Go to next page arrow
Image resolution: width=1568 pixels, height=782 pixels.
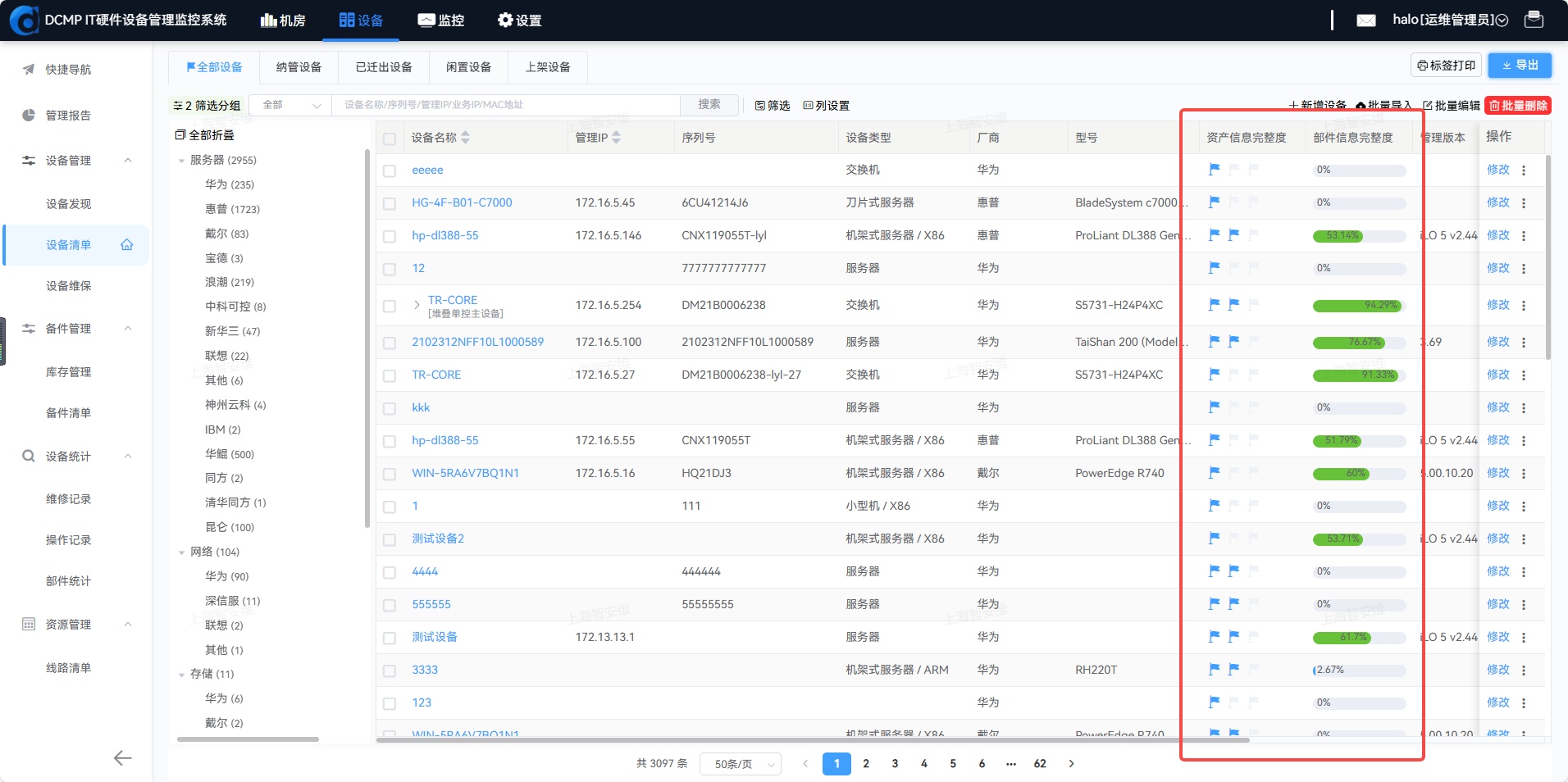(1071, 764)
